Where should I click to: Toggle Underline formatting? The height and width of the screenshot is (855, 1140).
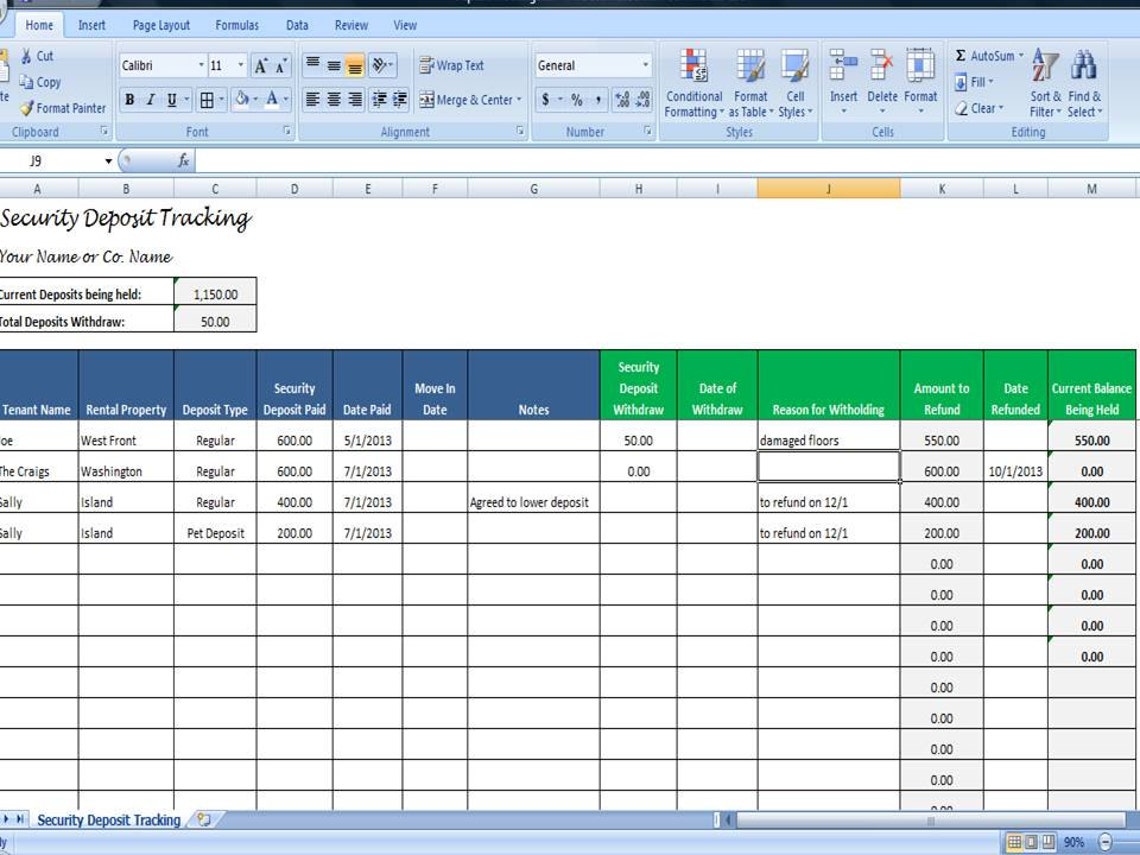(x=172, y=100)
